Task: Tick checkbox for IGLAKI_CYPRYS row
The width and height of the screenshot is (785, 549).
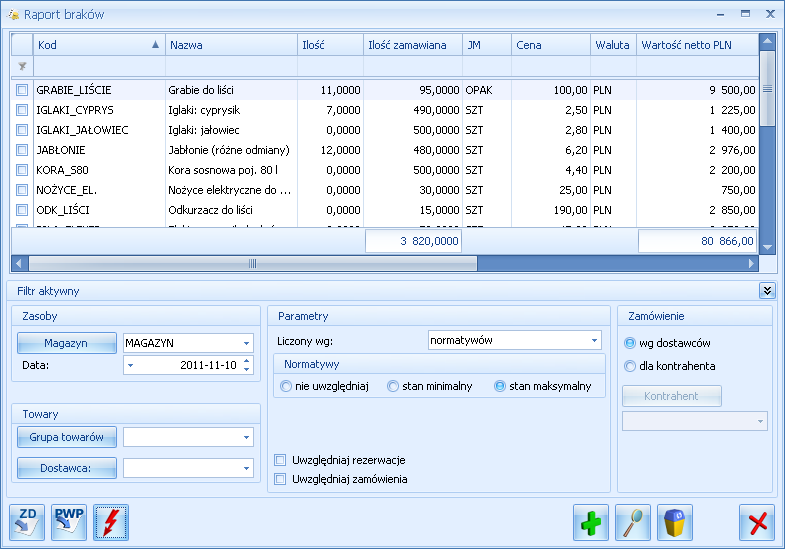Action: (x=22, y=110)
